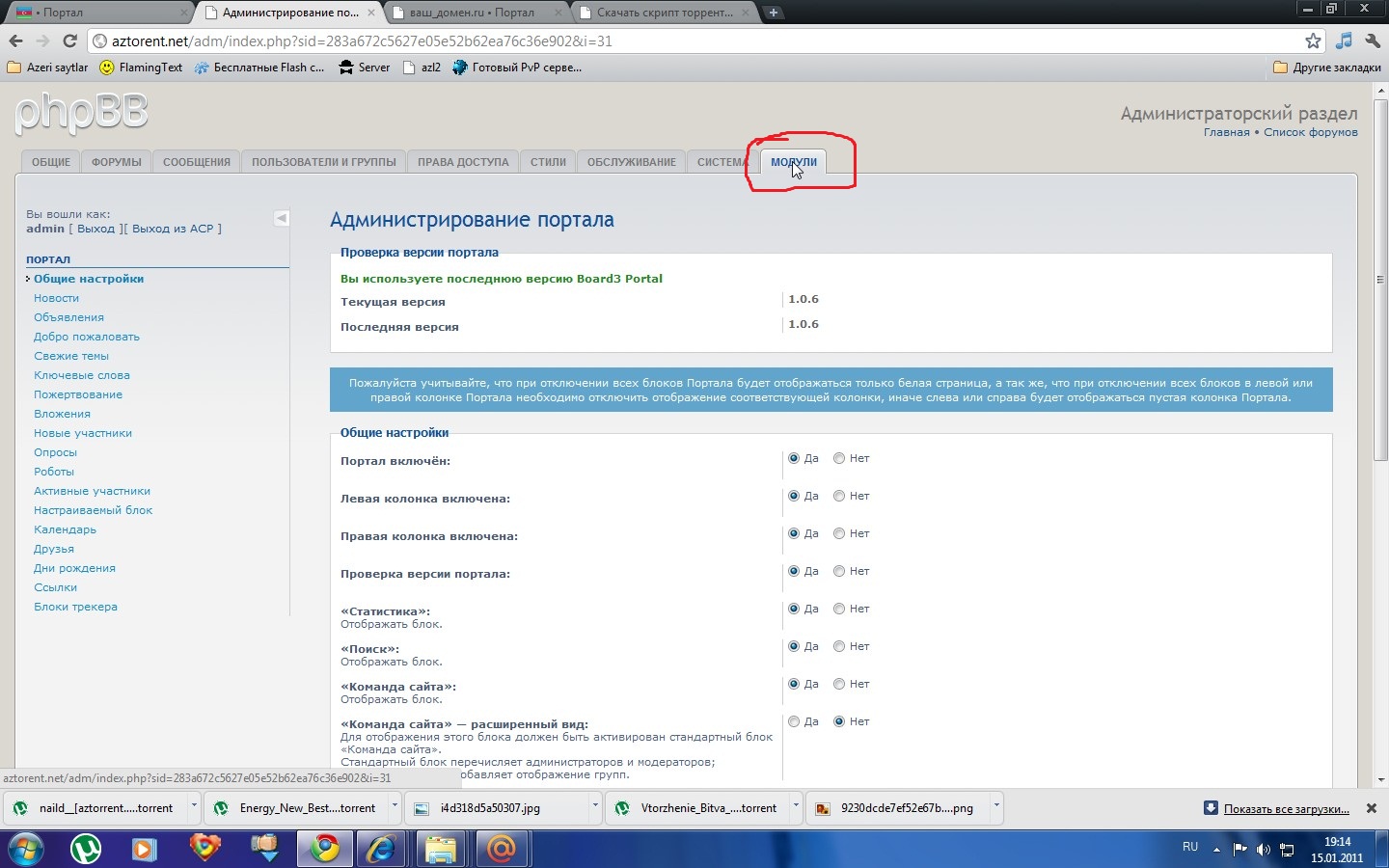Select Да for «Команда сайта» расширенный вид
The height and width of the screenshot is (868, 1389).
794,721
